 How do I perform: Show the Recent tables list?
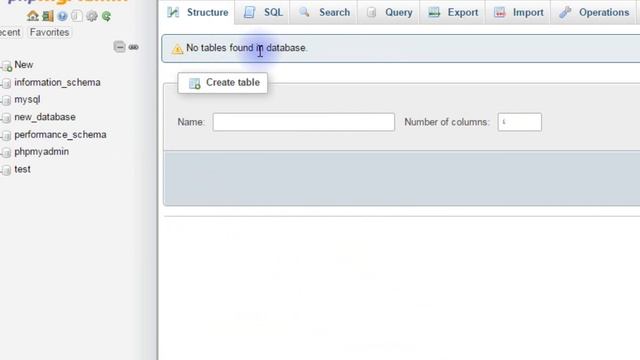click(9, 32)
